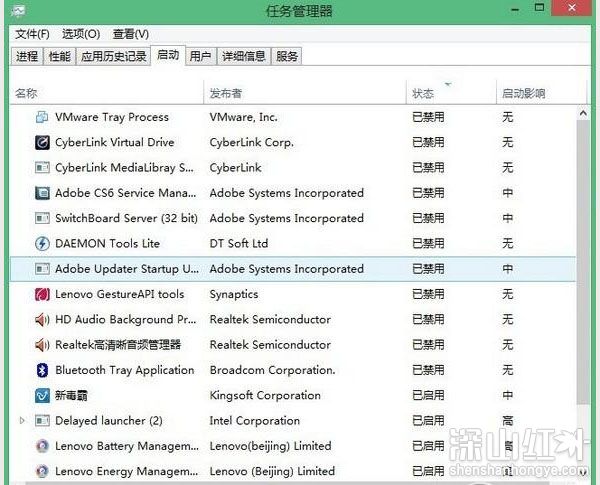The image size is (600, 485).
Task: Click the DAEMON Tools Lite lightning icon
Action: 42,243
